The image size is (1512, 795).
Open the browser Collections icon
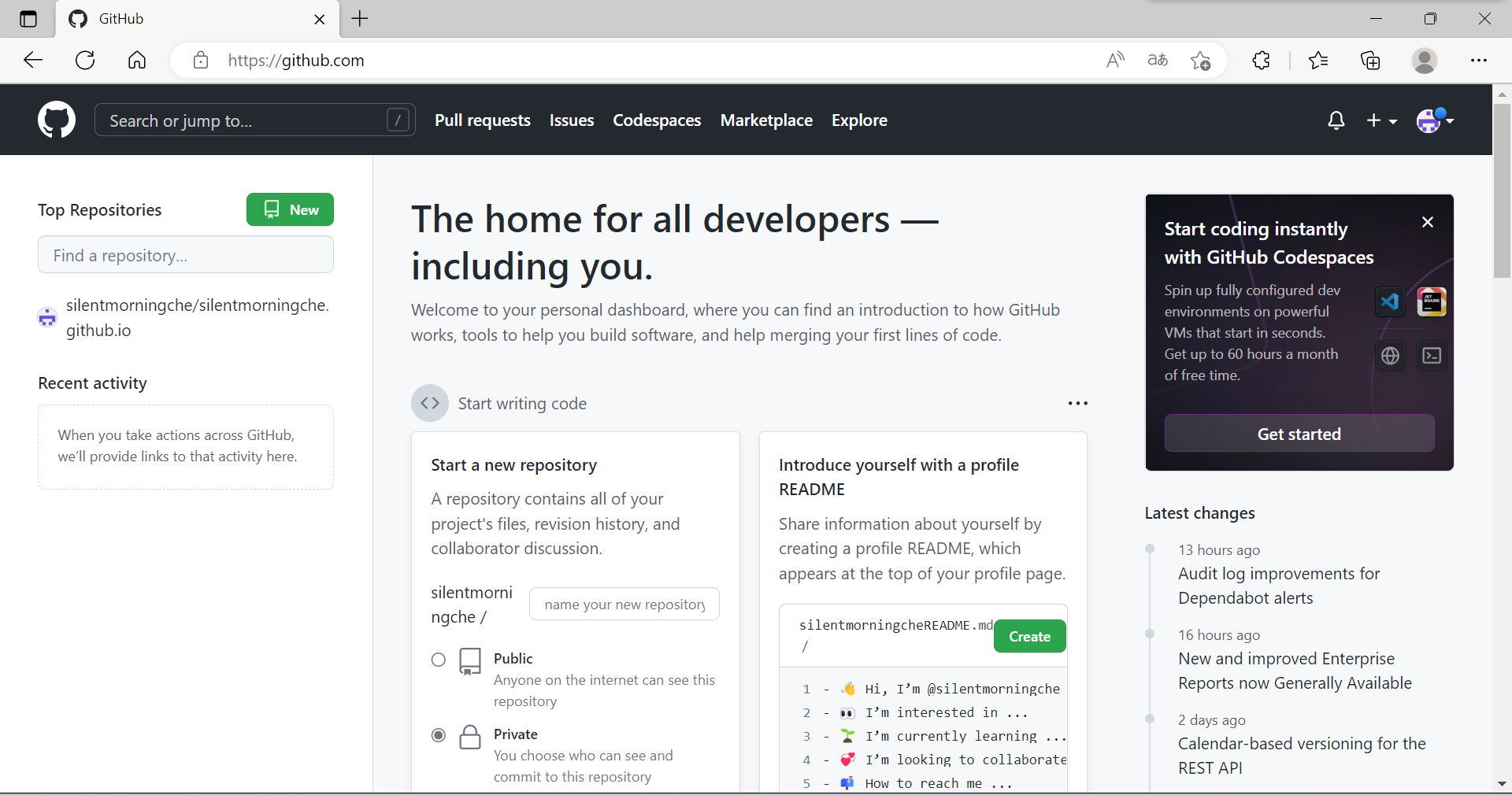1370,61
